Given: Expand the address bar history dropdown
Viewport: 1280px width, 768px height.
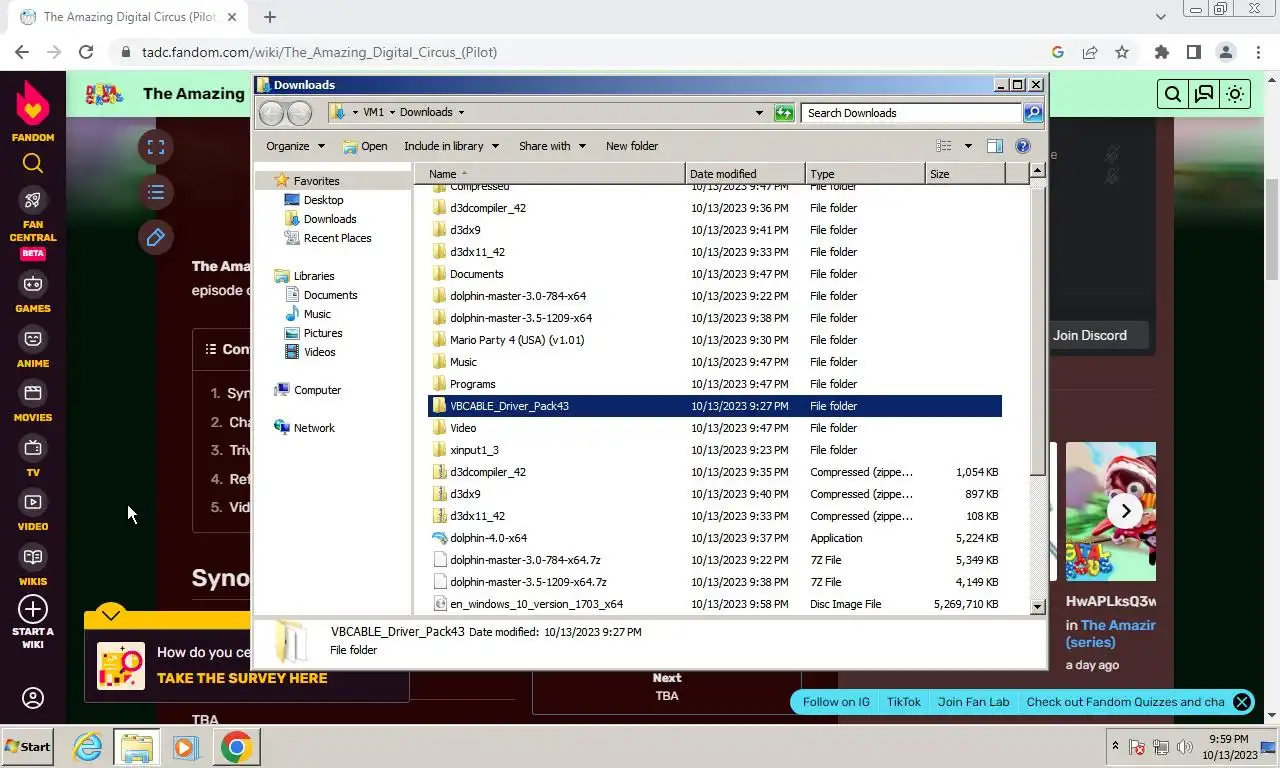Looking at the screenshot, I should (x=760, y=113).
